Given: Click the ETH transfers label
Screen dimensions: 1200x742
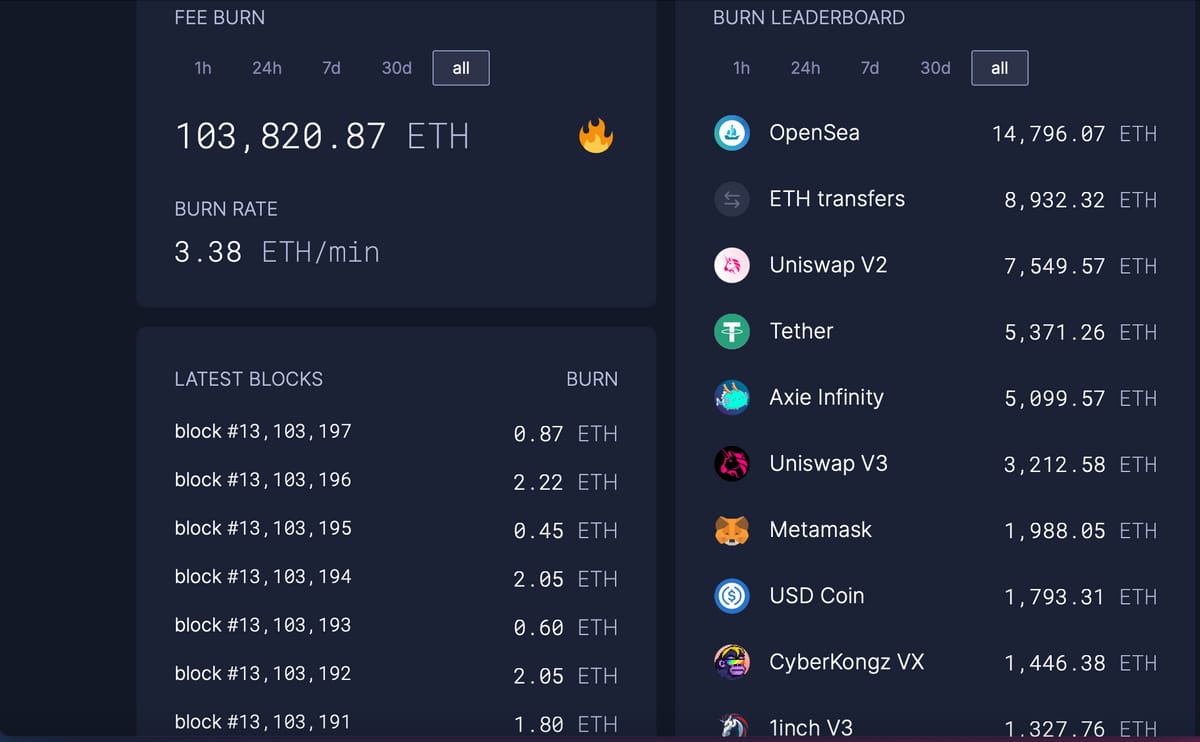Looking at the screenshot, I should [837, 199].
